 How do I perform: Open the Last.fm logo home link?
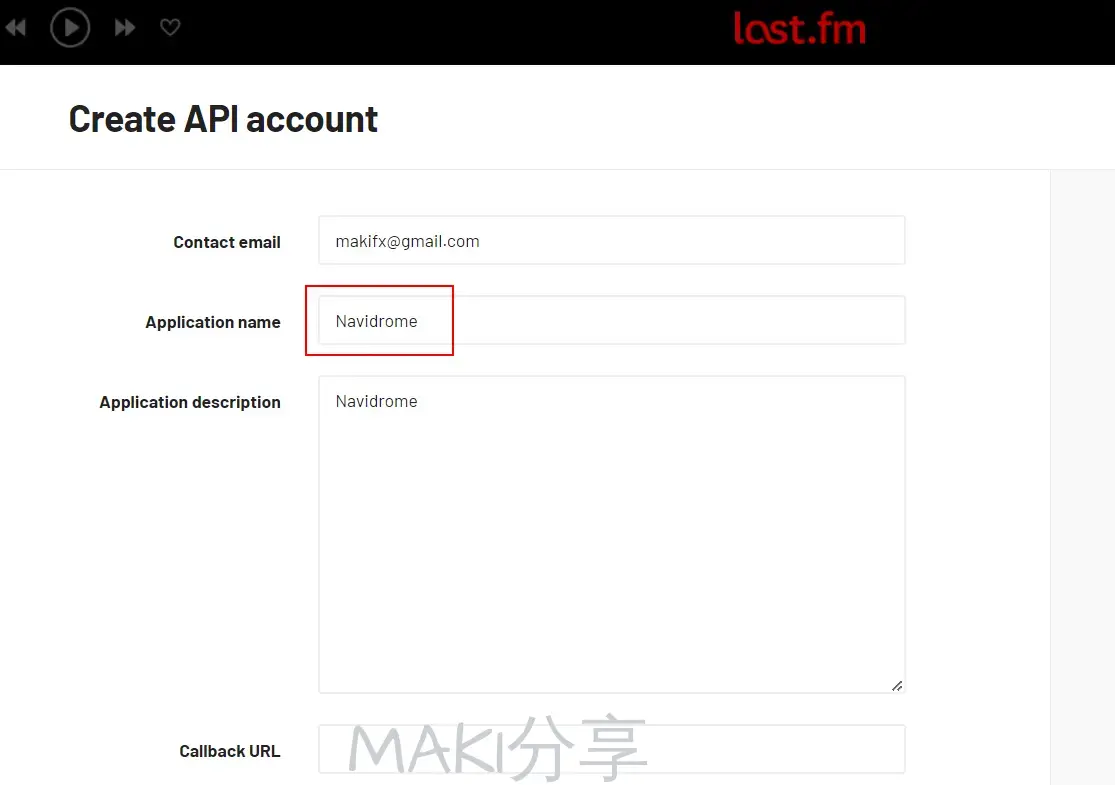[799, 28]
